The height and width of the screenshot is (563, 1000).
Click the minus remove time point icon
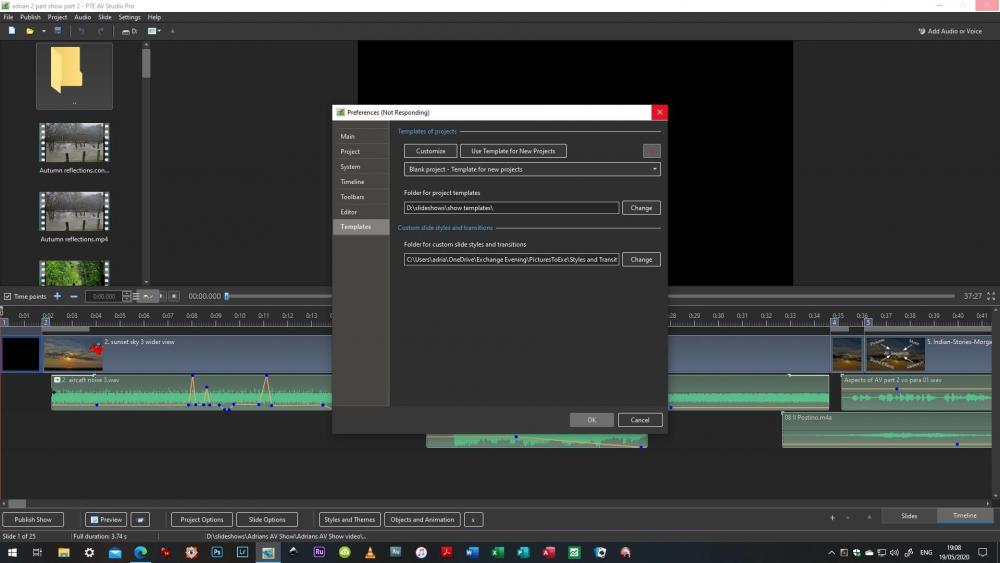click(73, 296)
